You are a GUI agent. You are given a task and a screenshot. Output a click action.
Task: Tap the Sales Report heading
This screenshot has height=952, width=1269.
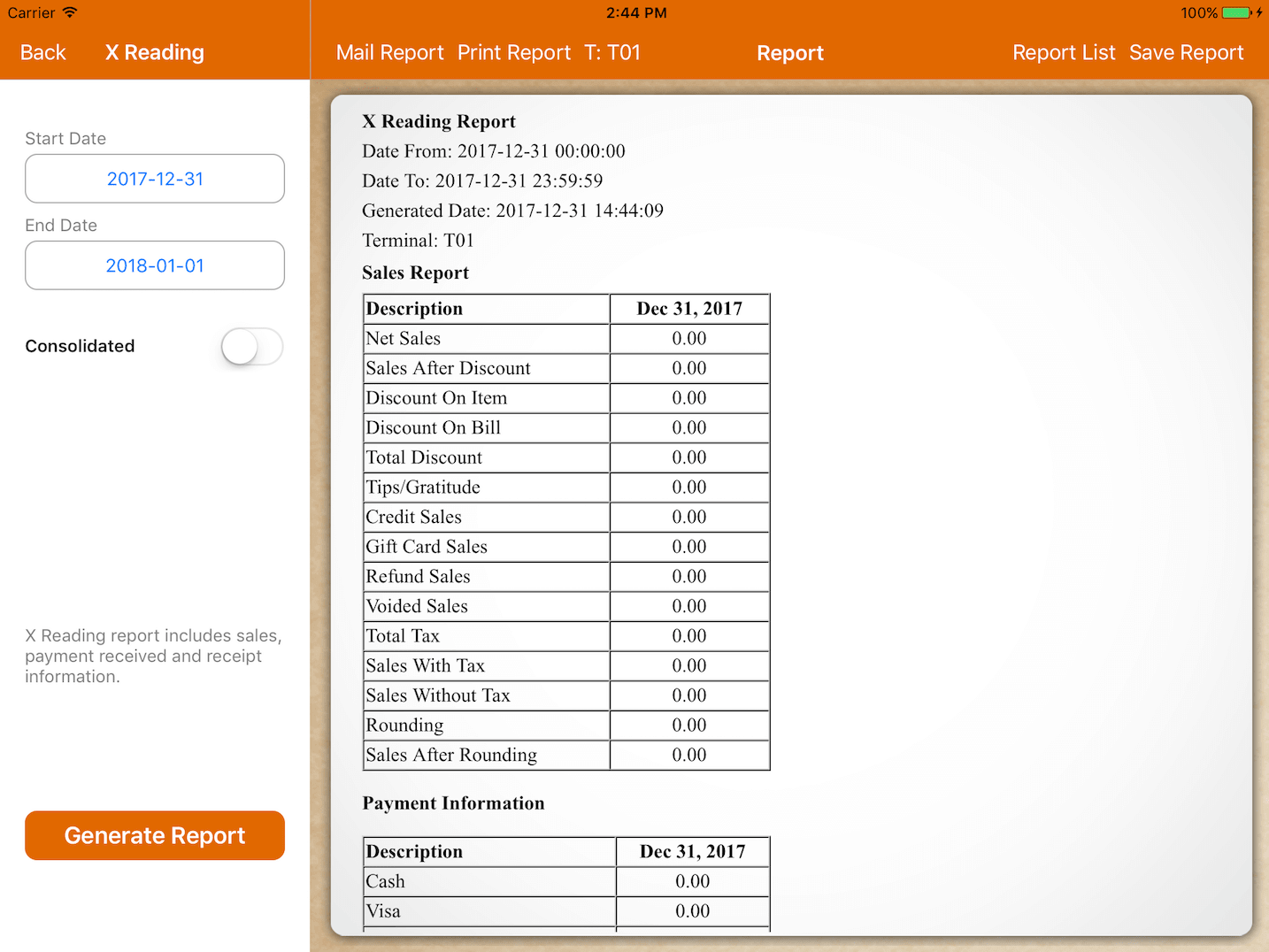click(x=415, y=273)
